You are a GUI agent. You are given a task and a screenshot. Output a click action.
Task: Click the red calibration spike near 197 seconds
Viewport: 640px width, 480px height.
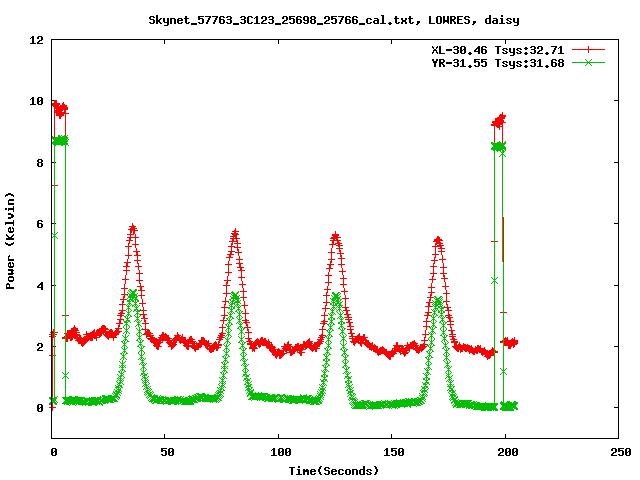(x=498, y=121)
